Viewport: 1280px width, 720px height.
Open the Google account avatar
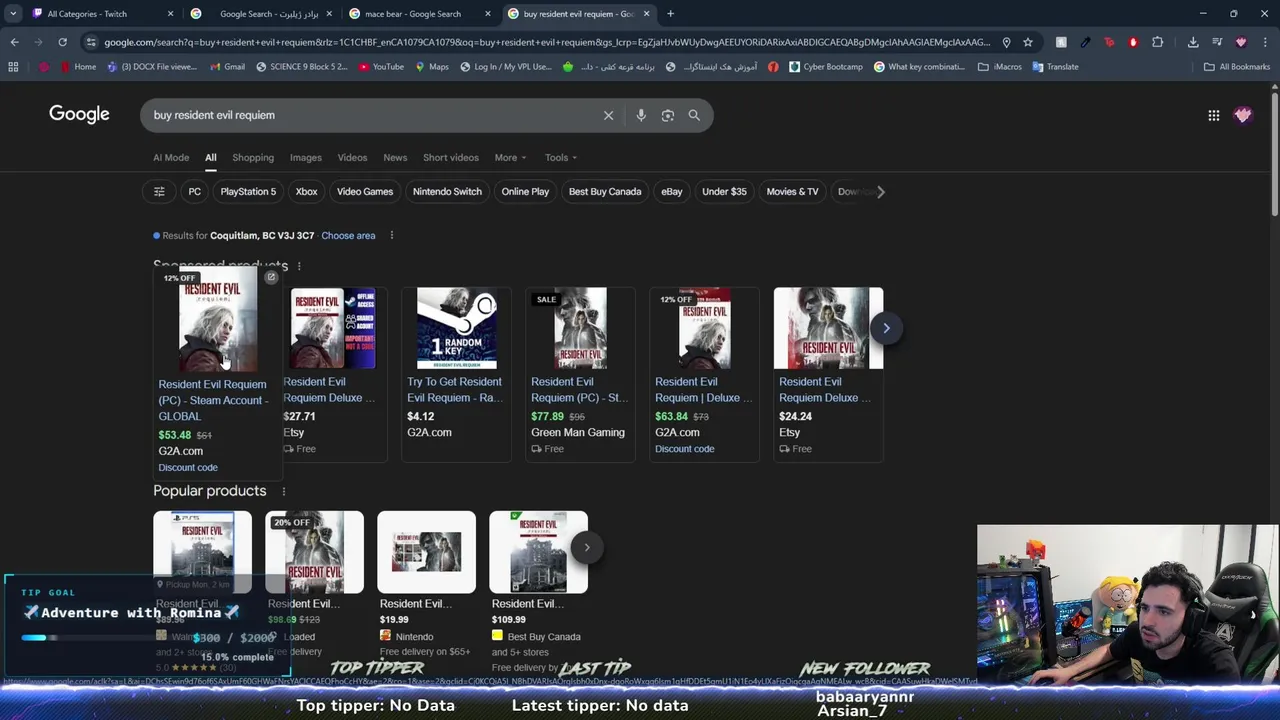[x=1243, y=115]
